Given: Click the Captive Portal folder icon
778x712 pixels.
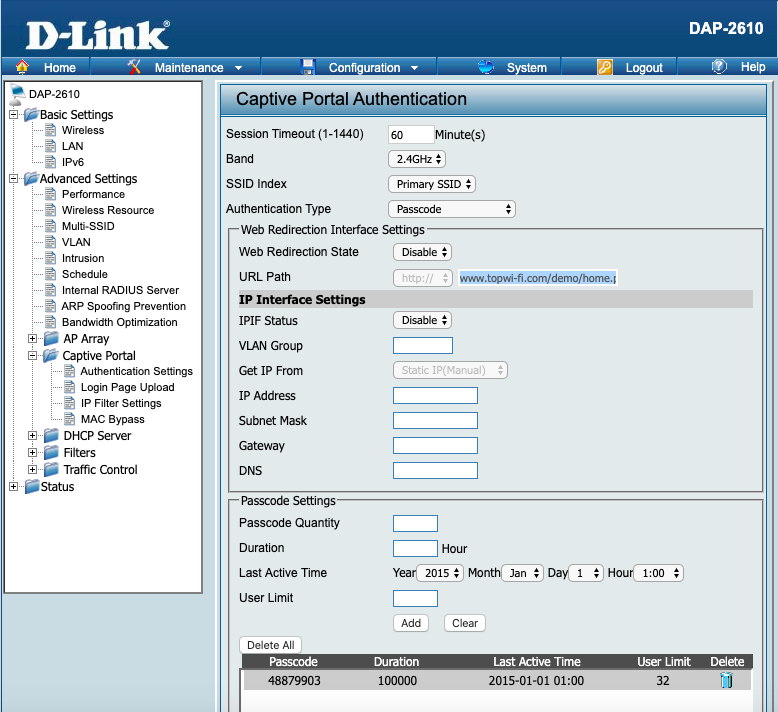Looking at the screenshot, I should pyautogui.click(x=50, y=355).
